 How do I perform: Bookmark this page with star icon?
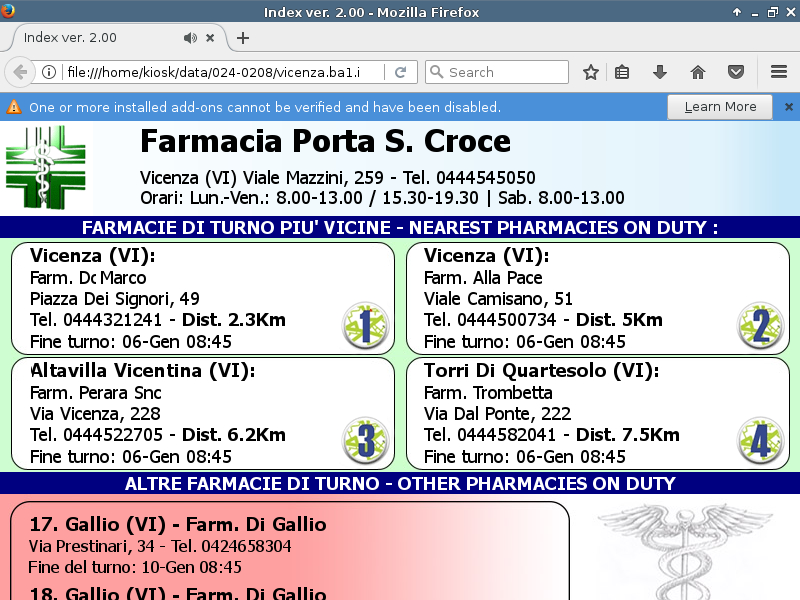[591, 72]
